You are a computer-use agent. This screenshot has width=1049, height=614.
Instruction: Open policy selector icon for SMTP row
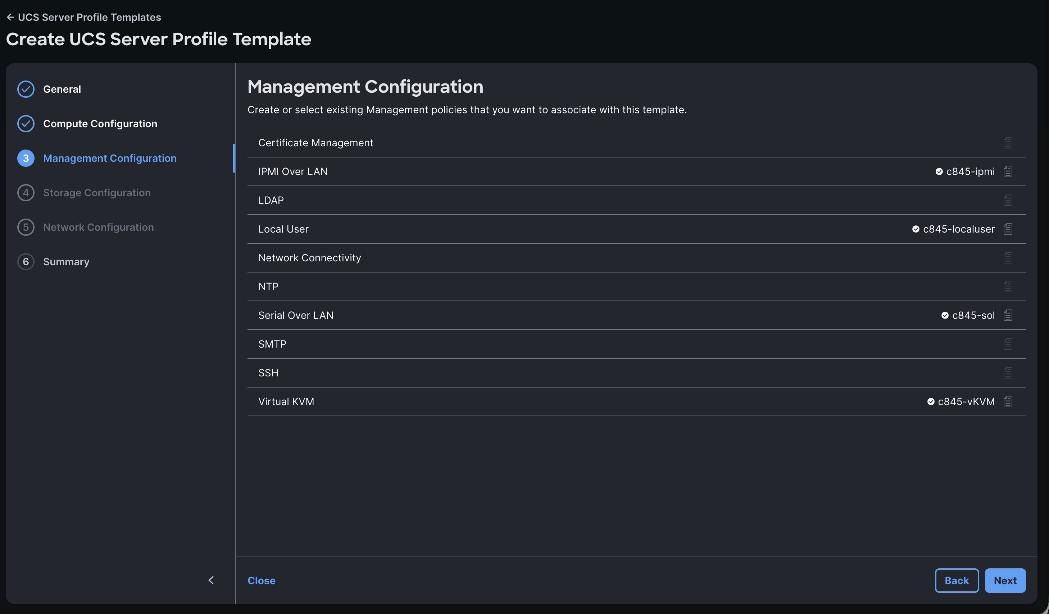tap(1008, 344)
